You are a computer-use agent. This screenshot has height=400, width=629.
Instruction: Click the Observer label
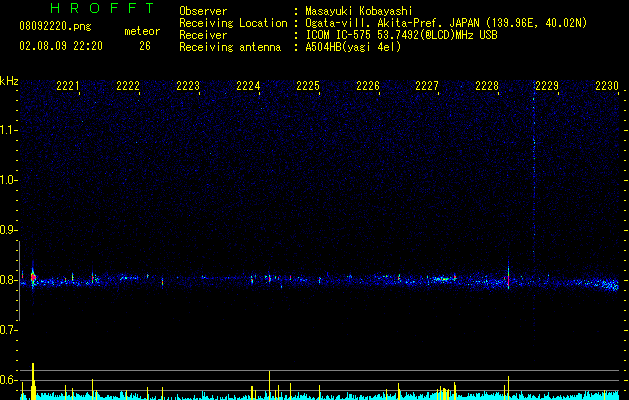(203, 11)
